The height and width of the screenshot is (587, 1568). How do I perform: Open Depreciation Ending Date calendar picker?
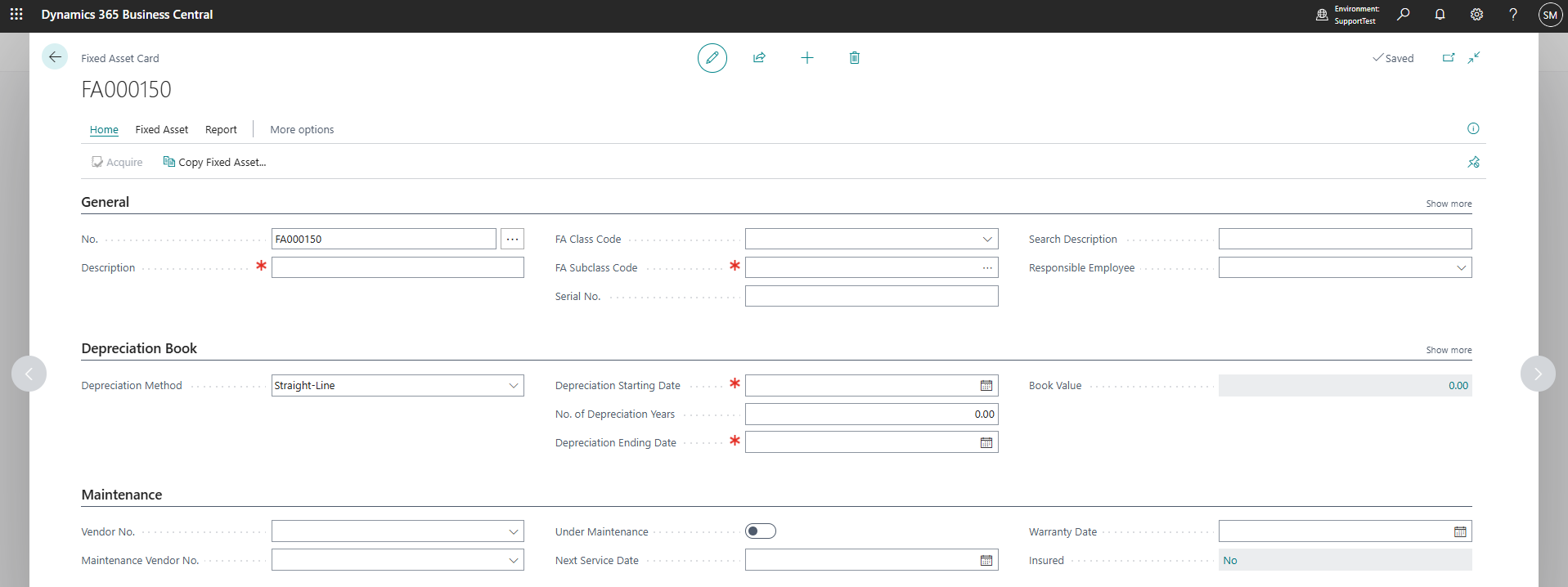986,443
